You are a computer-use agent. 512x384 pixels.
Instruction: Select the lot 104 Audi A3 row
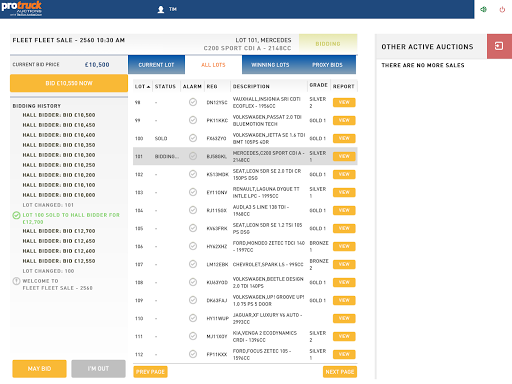point(245,210)
